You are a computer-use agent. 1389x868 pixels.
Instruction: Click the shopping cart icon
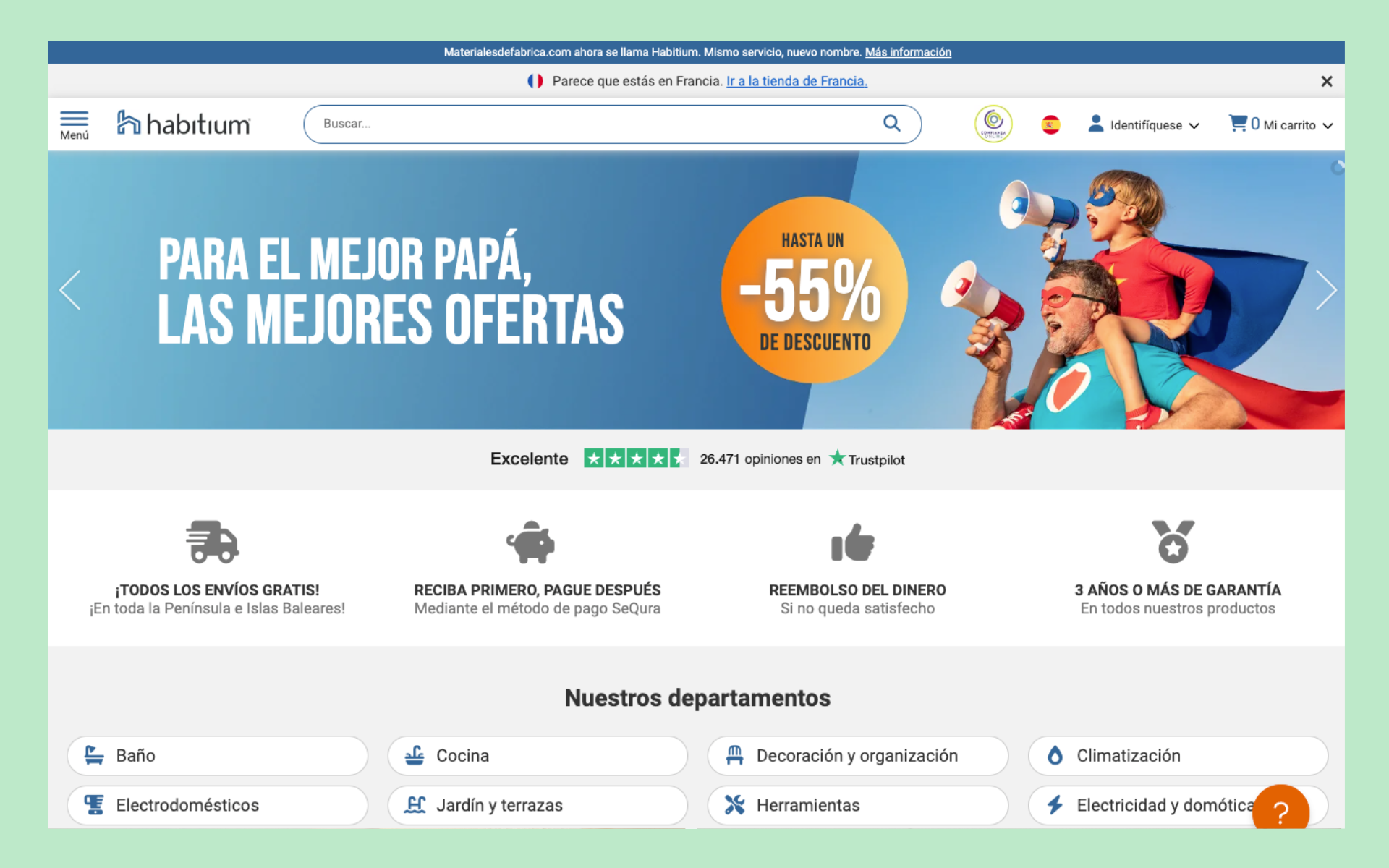coord(1238,124)
